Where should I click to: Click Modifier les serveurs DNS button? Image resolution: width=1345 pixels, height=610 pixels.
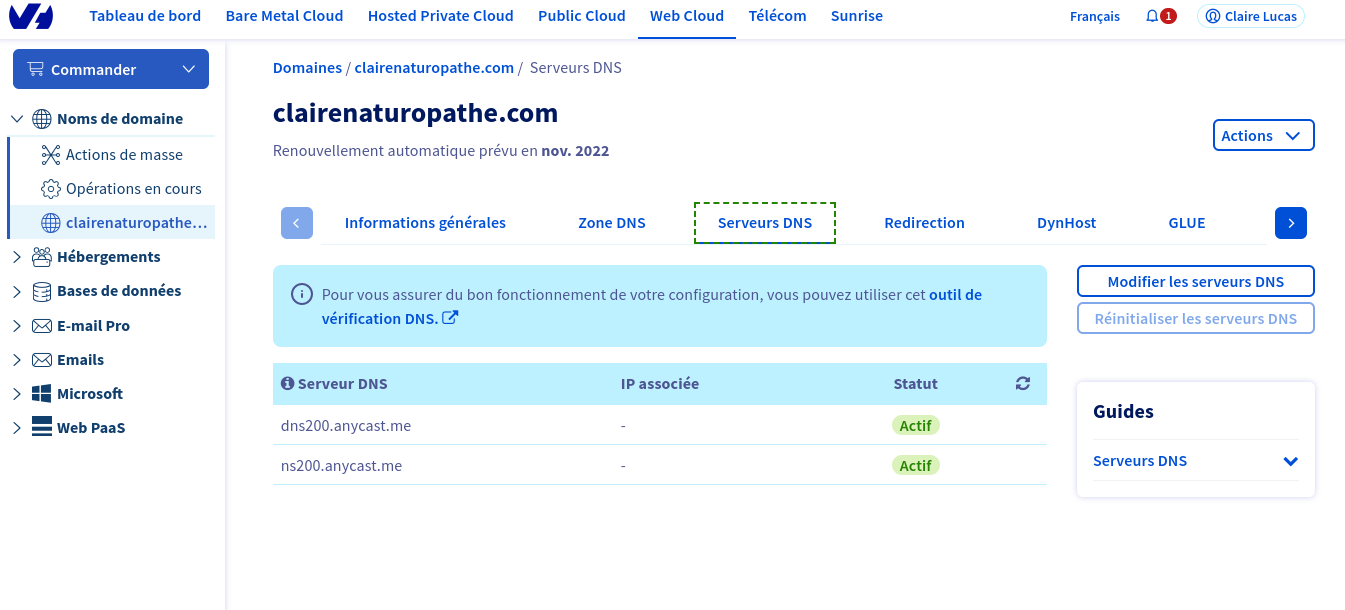coord(1195,282)
